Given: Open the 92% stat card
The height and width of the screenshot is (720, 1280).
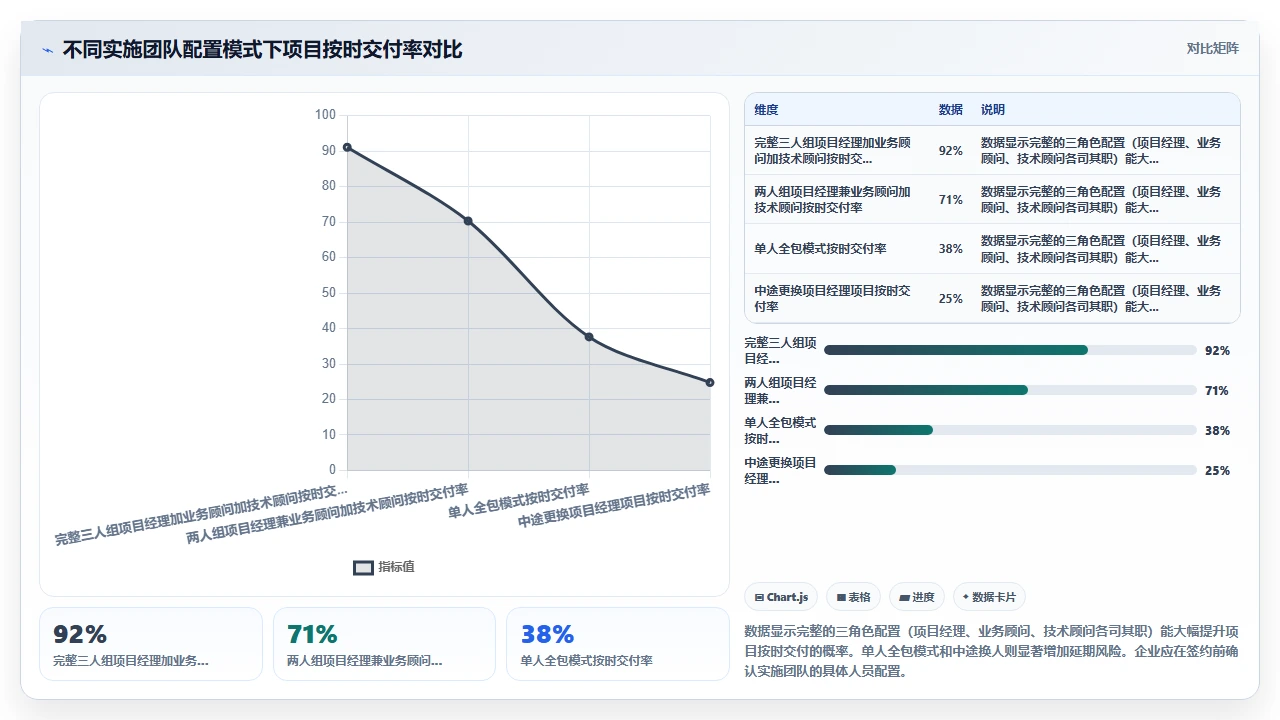Looking at the screenshot, I should (151, 644).
